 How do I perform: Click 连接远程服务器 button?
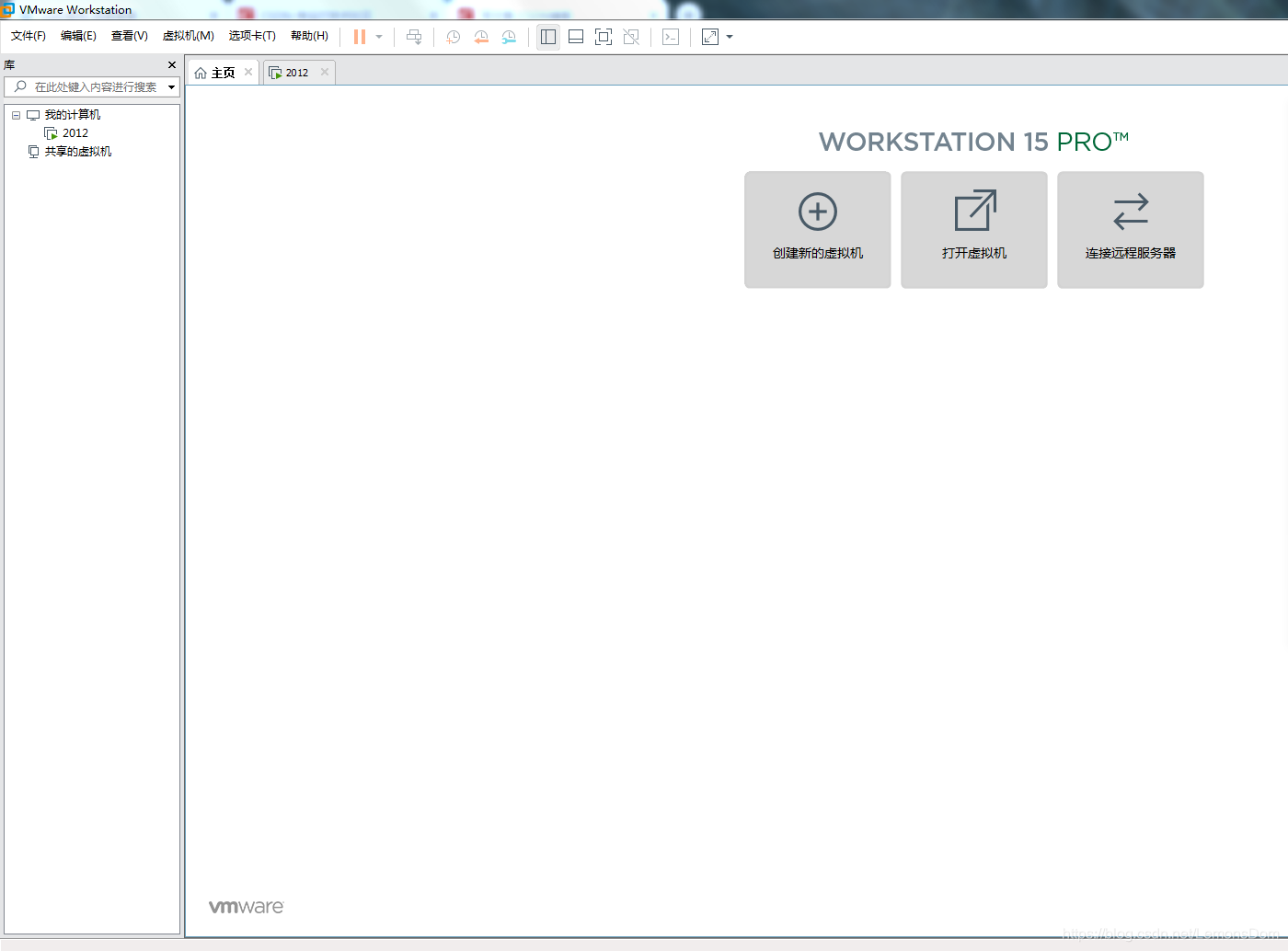[1131, 230]
